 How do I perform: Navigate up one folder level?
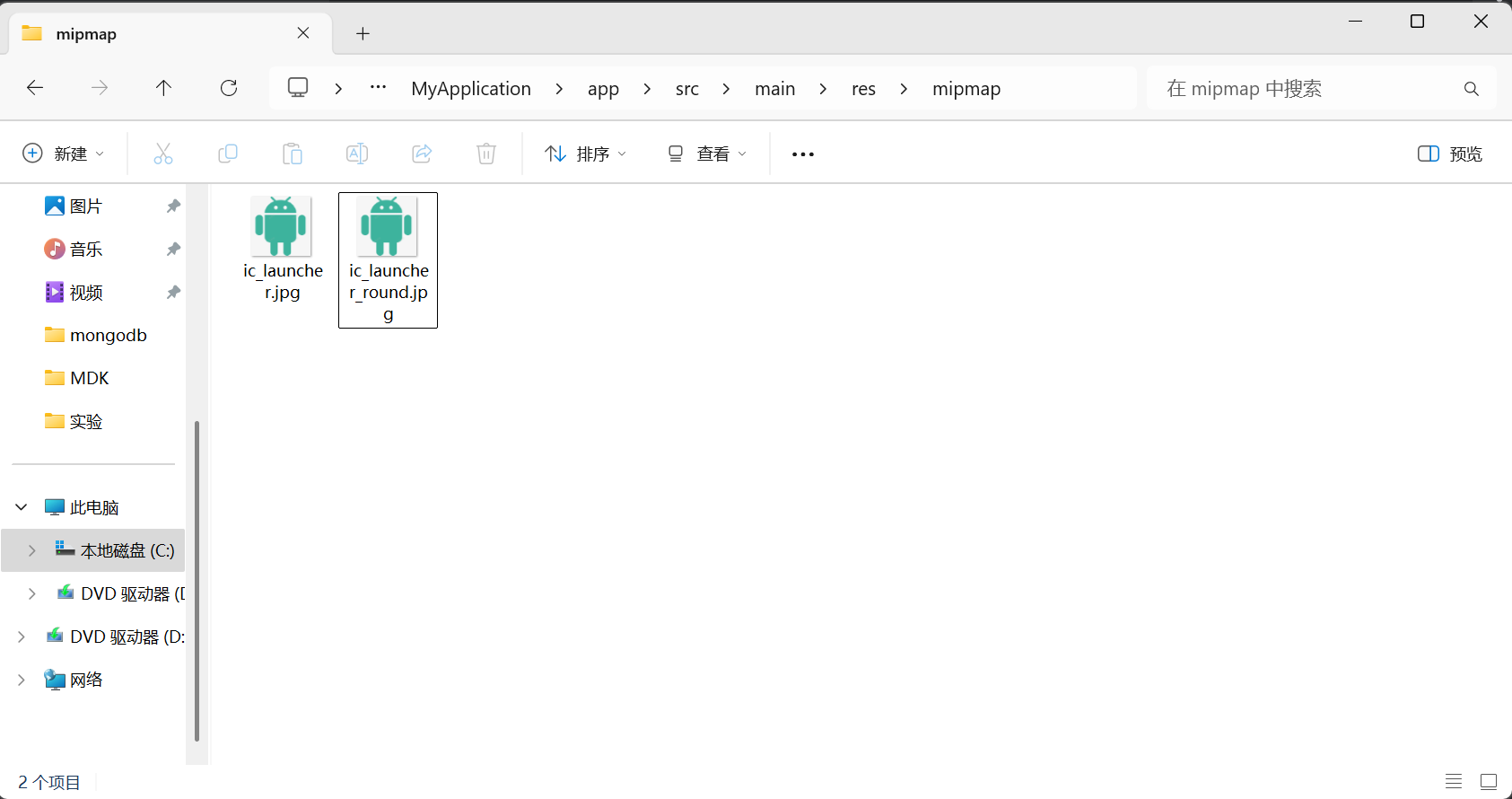pos(163,88)
